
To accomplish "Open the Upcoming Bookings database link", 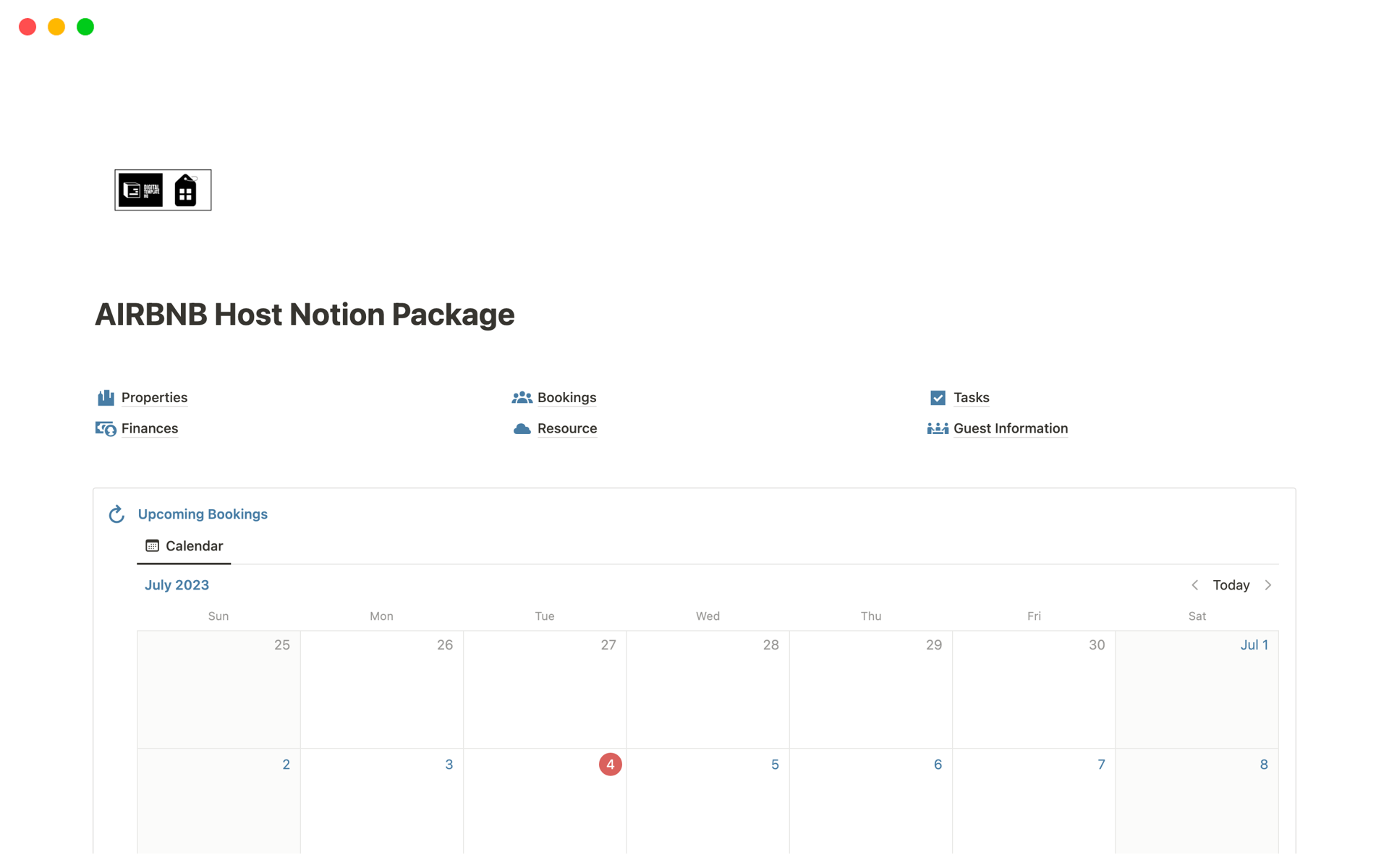I will pos(203,514).
